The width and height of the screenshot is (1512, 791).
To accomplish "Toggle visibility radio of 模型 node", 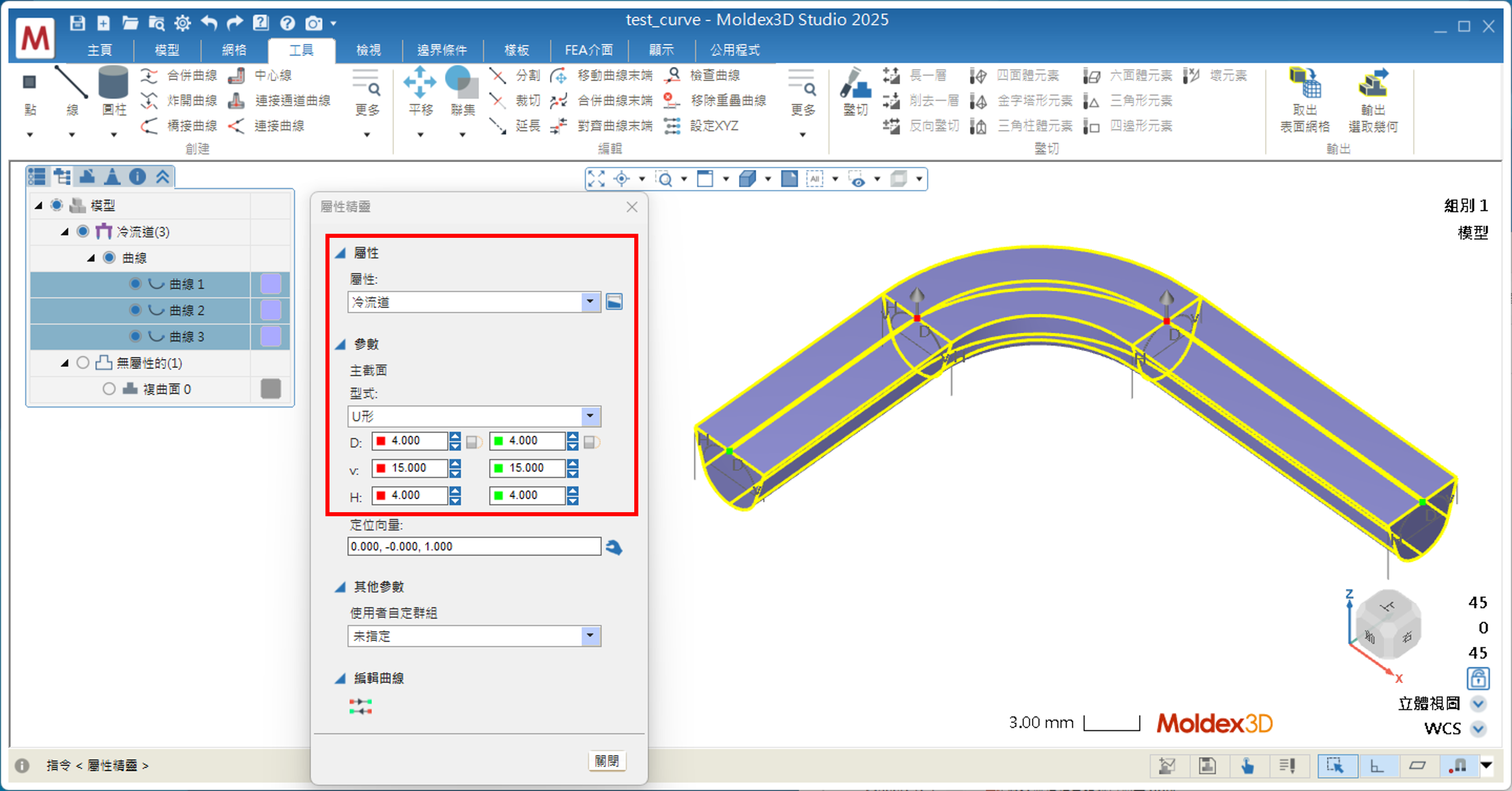I will pyautogui.click(x=56, y=205).
